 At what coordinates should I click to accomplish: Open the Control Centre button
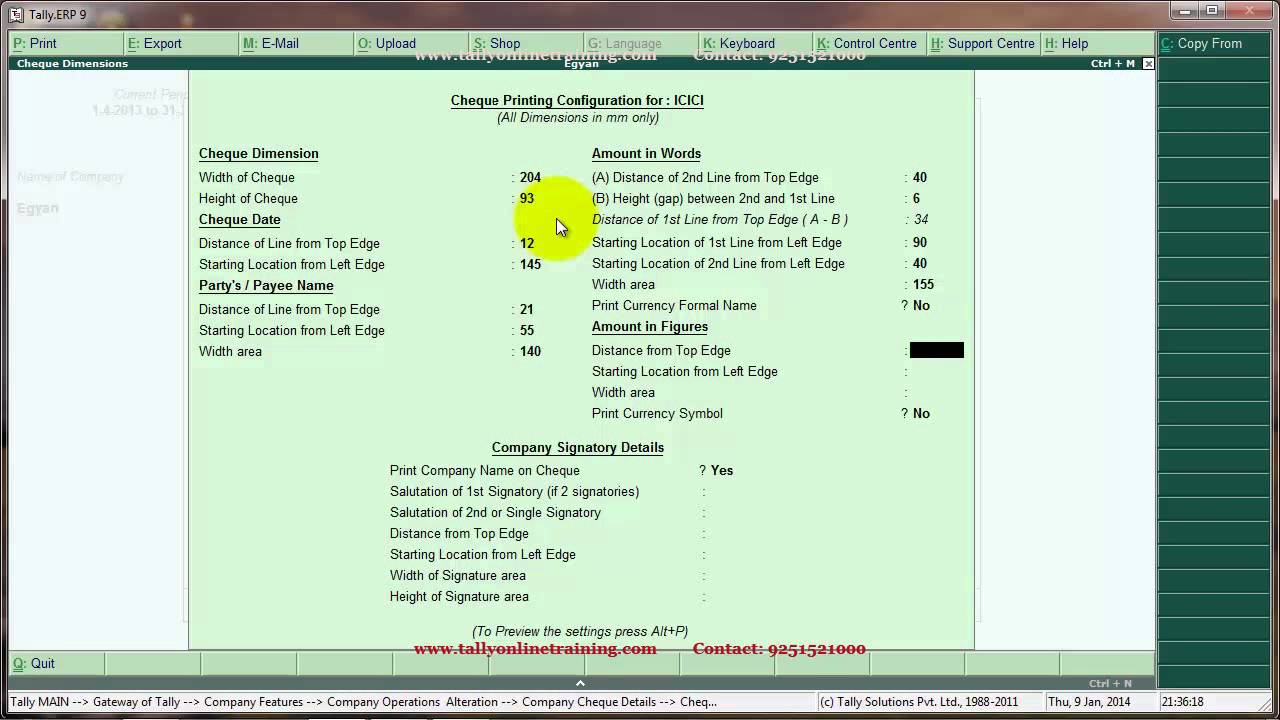871,43
